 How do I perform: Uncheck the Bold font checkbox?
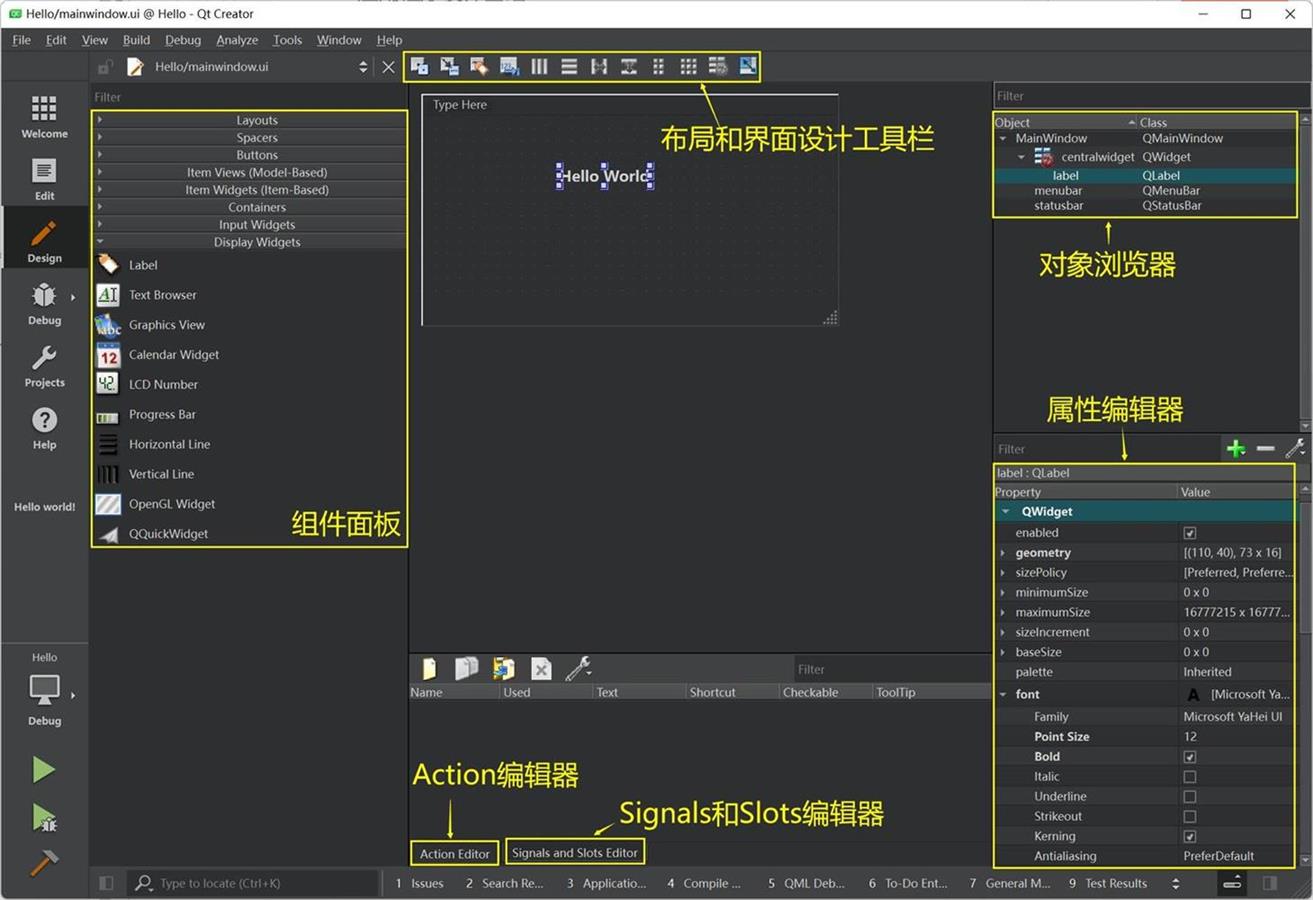[1189, 757]
